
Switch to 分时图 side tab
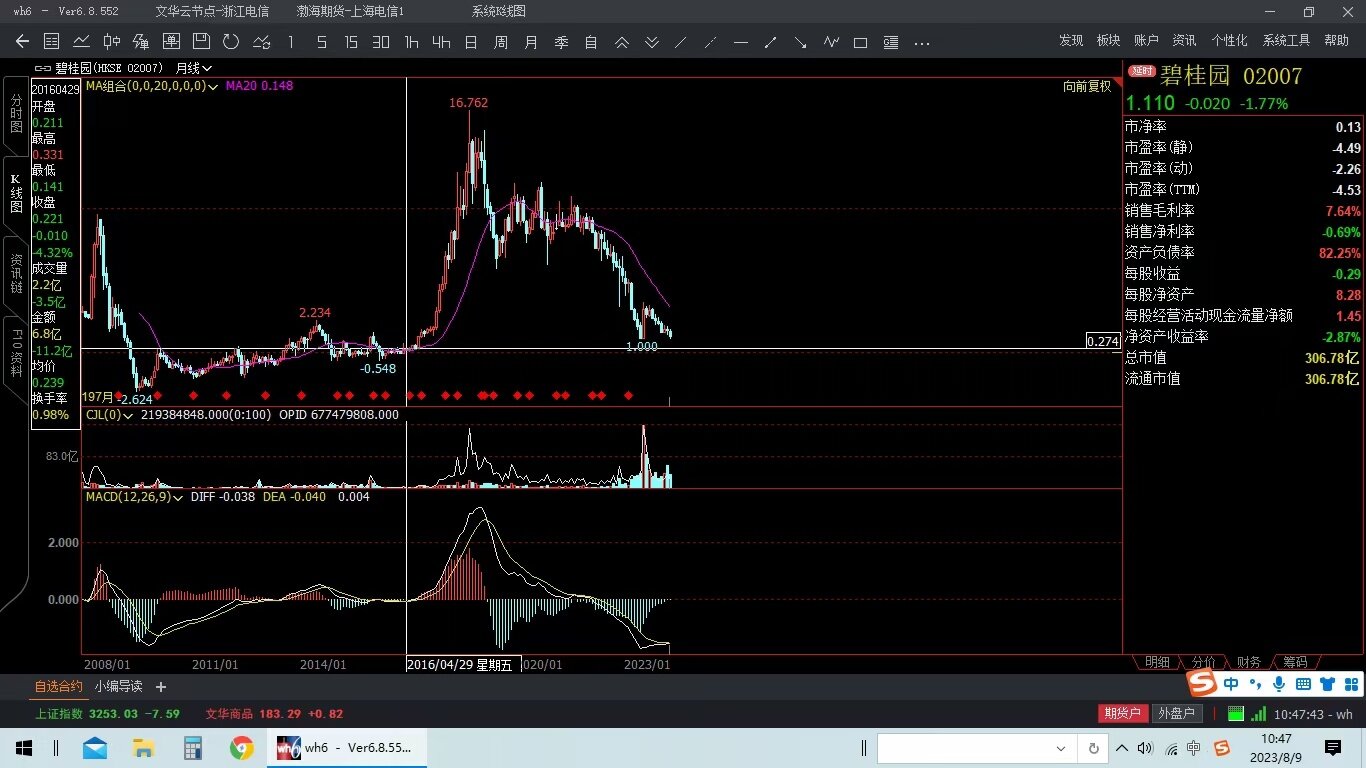(x=16, y=113)
